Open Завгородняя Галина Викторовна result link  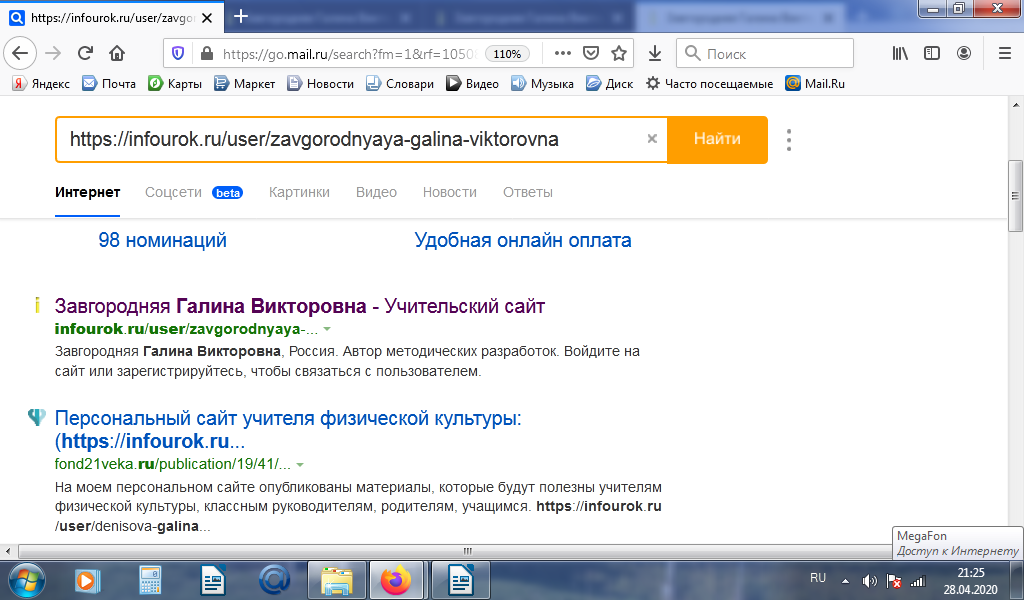299,305
